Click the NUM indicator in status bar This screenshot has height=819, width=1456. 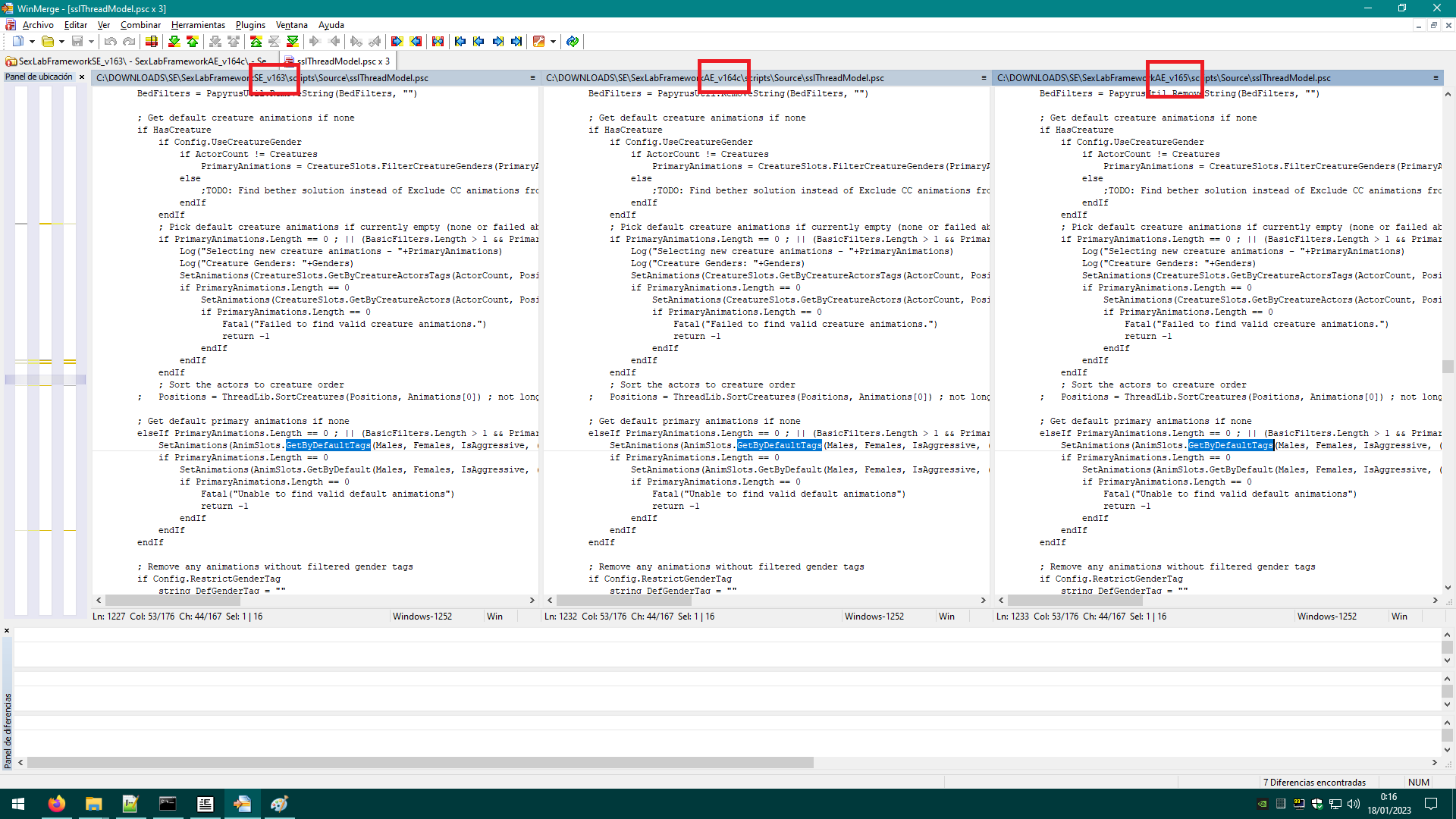(1418, 783)
